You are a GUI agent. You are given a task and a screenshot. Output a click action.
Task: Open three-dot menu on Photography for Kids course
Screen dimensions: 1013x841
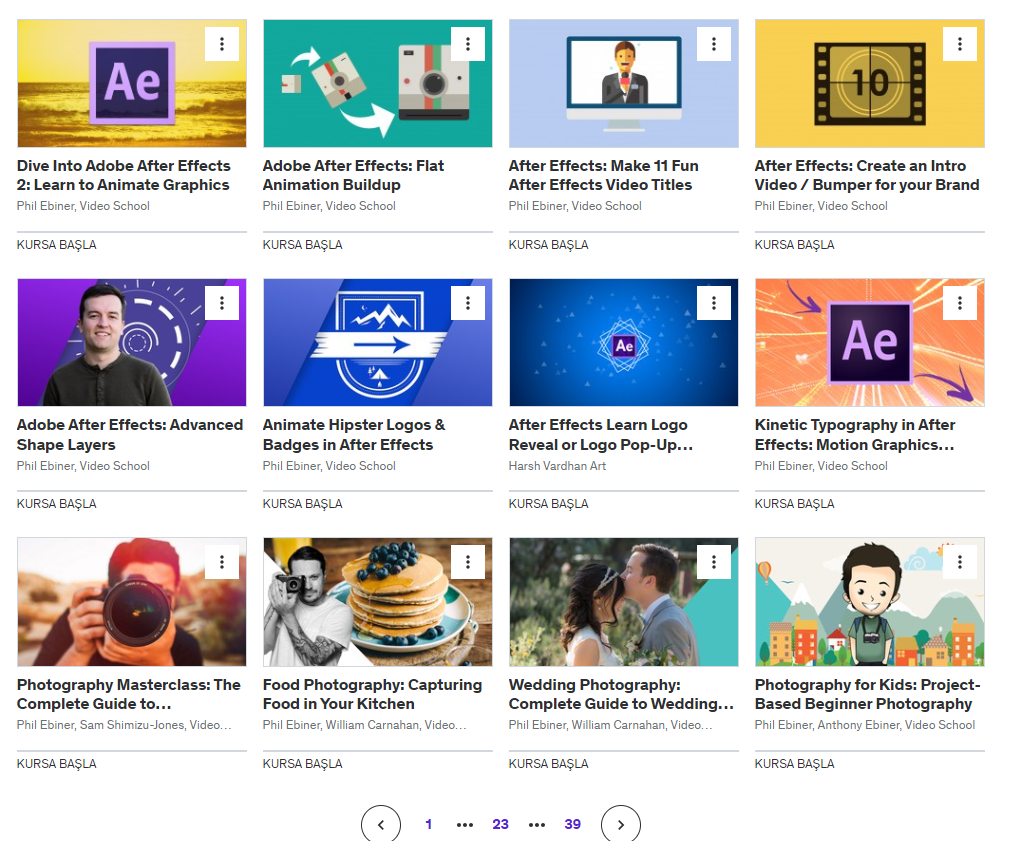[960, 562]
